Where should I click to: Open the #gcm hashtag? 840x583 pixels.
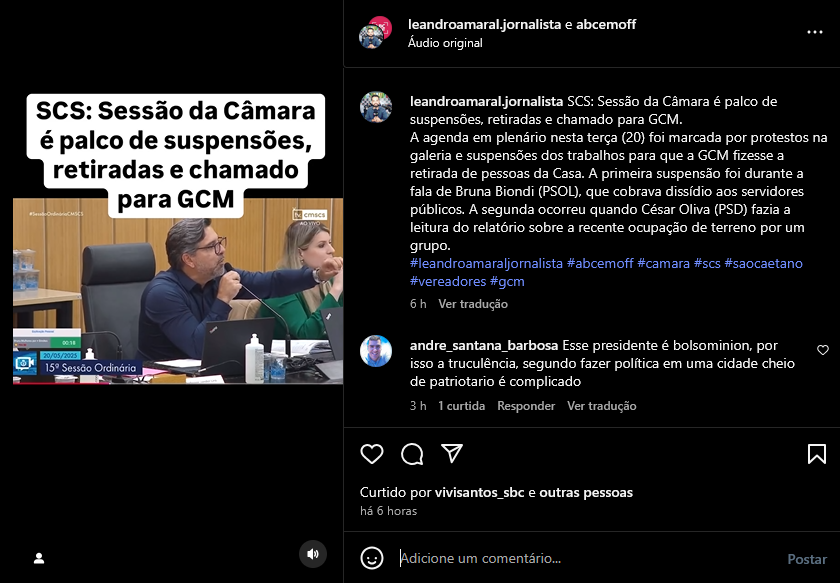(x=507, y=281)
